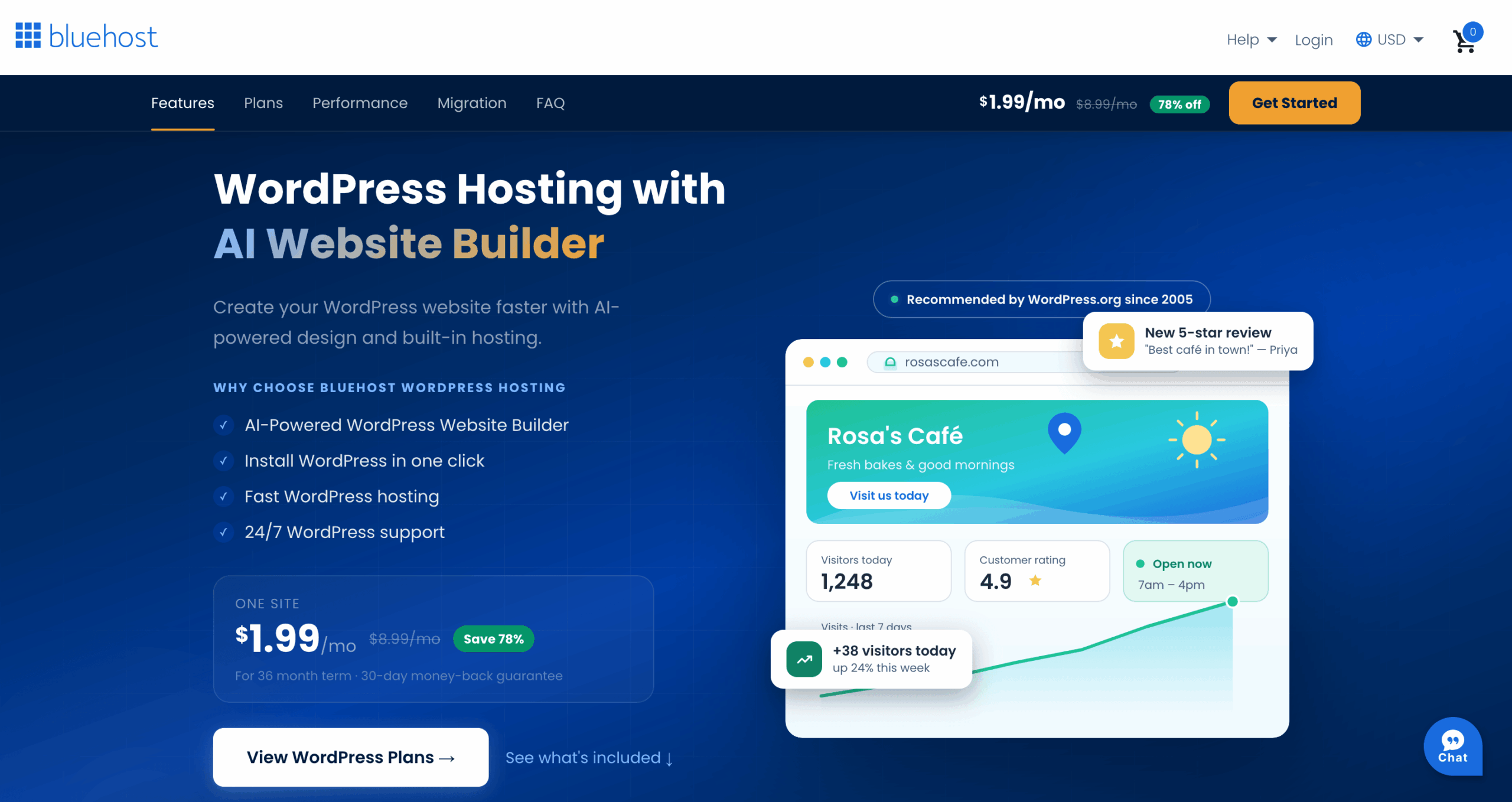This screenshot has height=802, width=1512.
Task: Click View WordPress Plans button
Action: pos(351,757)
